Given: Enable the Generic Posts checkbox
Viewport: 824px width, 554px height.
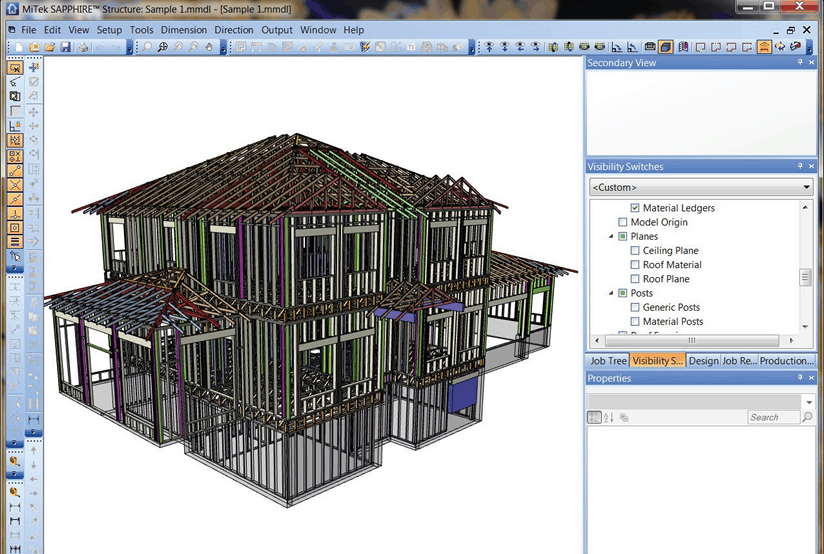Looking at the screenshot, I should pyautogui.click(x=635, y=307).
